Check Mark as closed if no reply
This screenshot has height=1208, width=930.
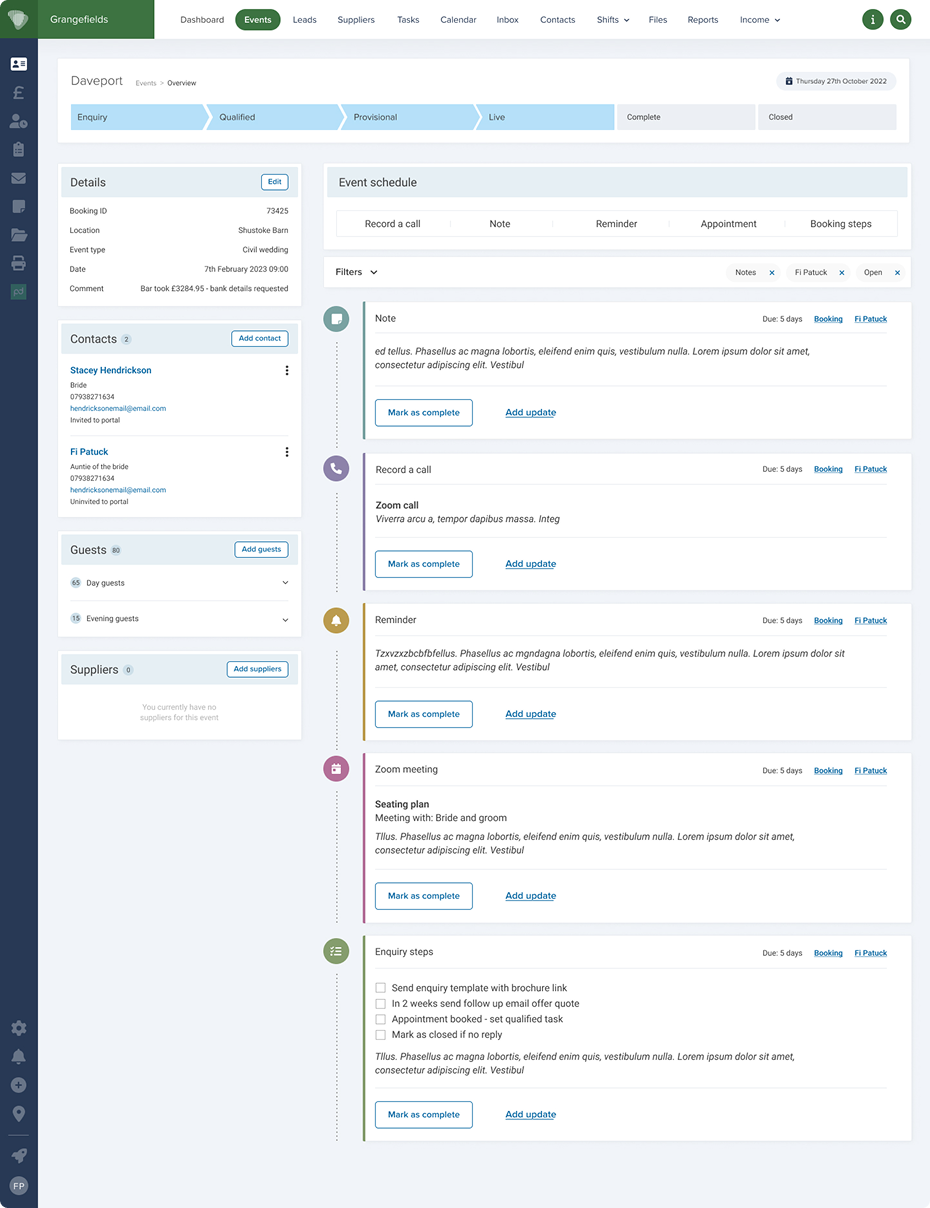(x=380, y=1035)
